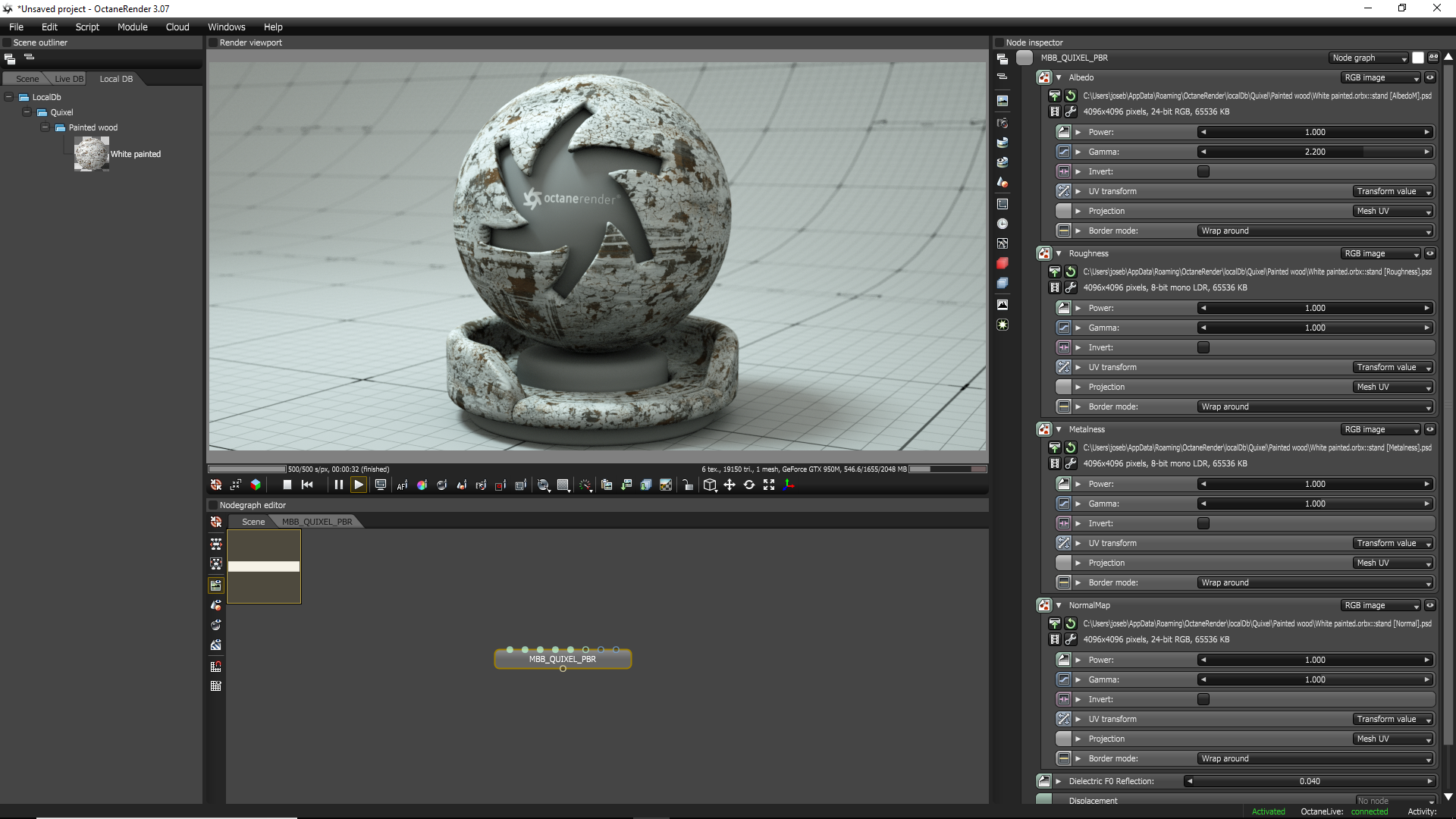The height and width of the screenshot is (819, 1456).
Task: Click the move gizmo cross-arrows icon
Action: click(x=730, y=485)
